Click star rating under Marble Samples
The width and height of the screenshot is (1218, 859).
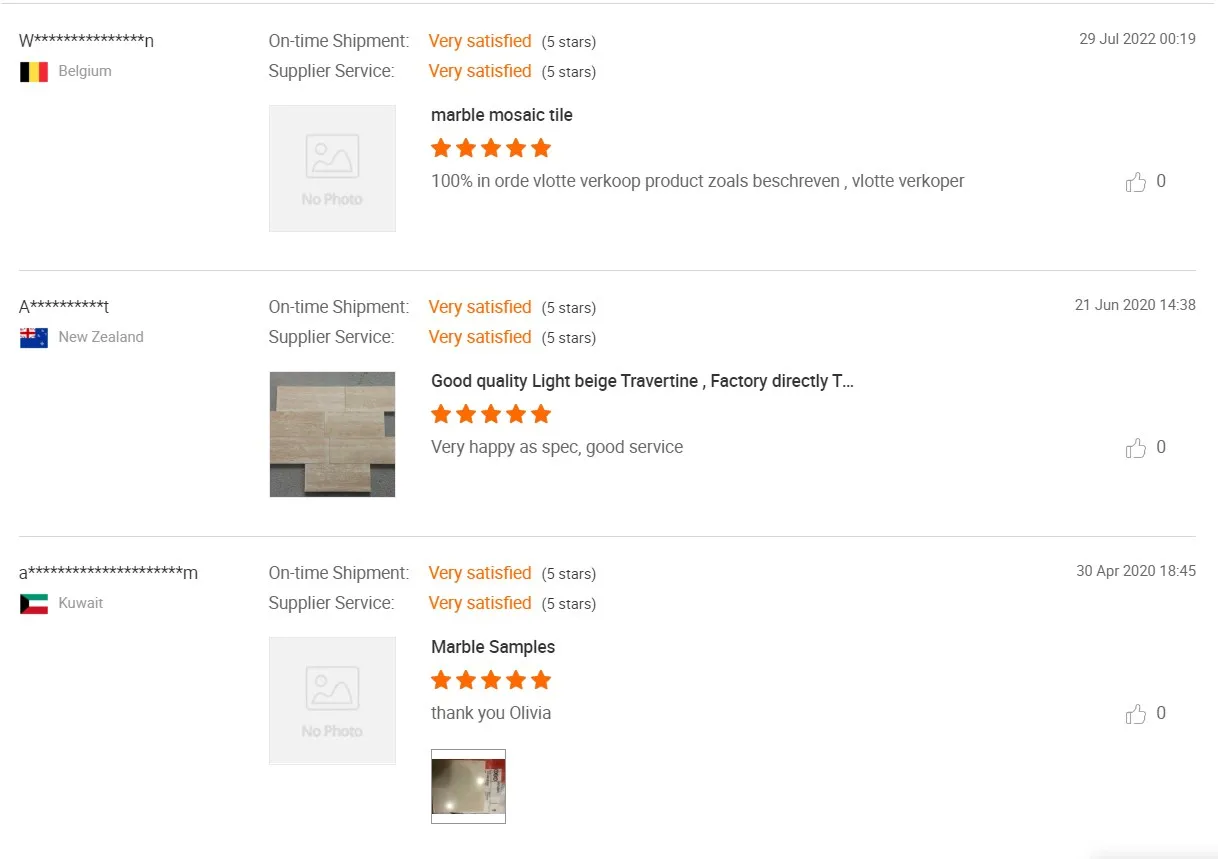pos(491,681)
